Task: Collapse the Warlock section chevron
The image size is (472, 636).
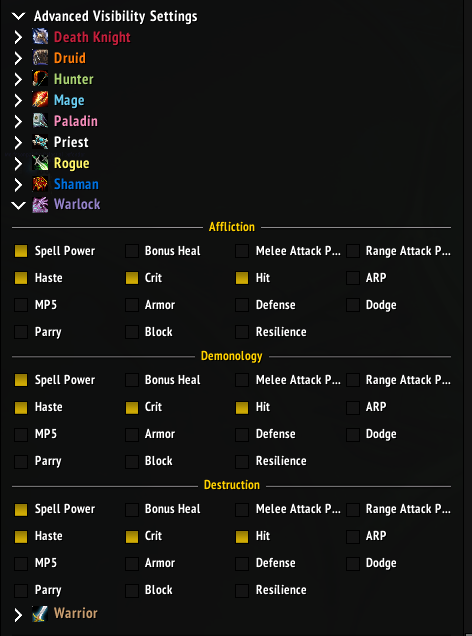Action: 19,205
